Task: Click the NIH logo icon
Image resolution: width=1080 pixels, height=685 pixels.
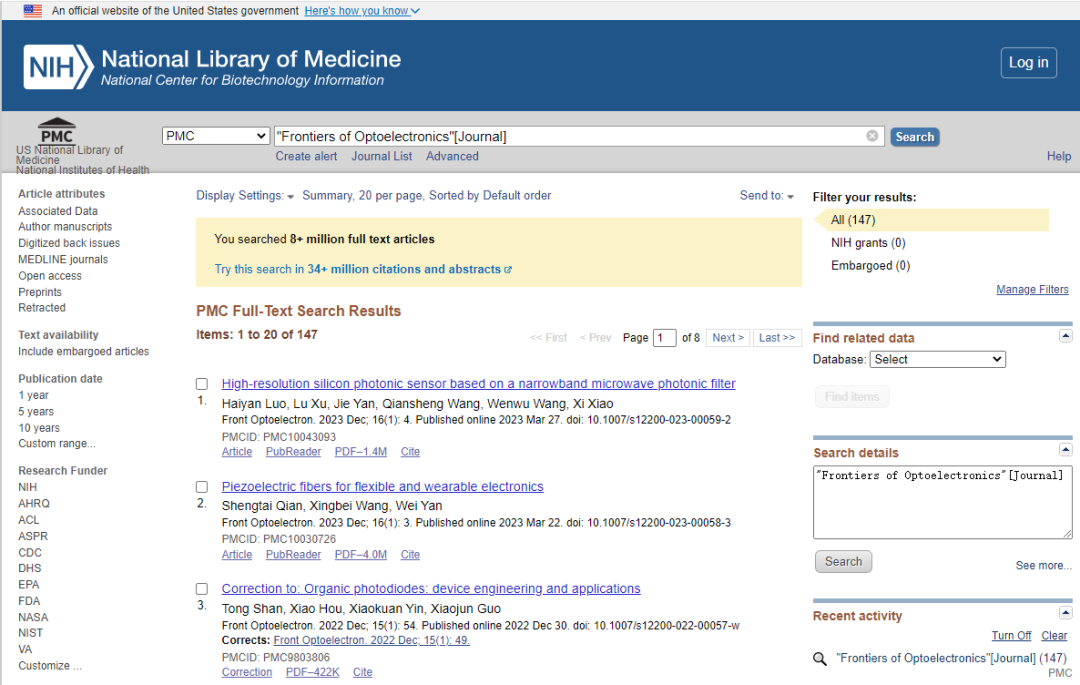Action: (x=59, y=67)
